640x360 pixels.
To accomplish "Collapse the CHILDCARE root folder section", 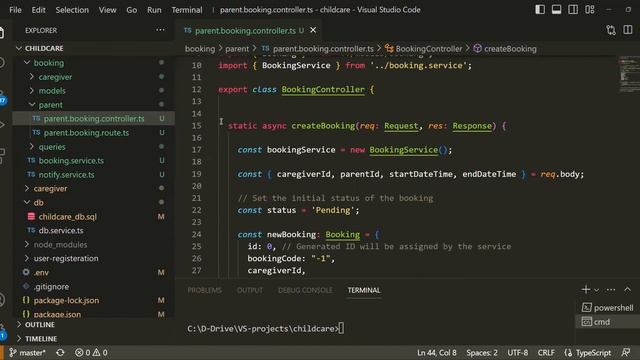I will pos(94,48).
